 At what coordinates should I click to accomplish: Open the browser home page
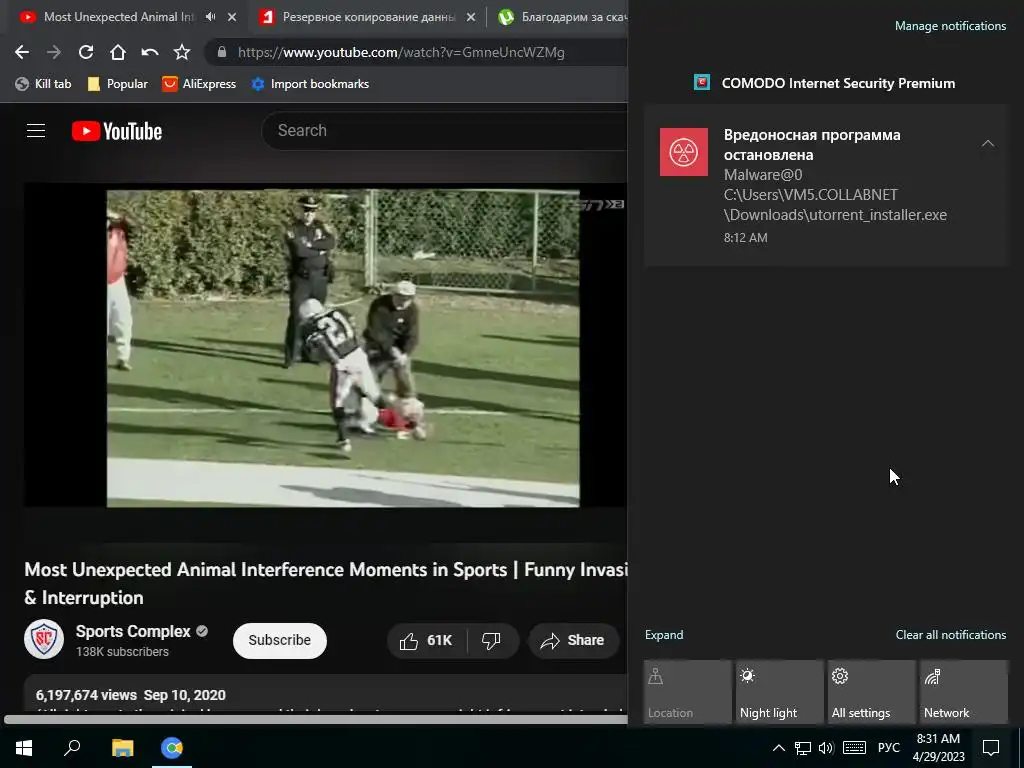tap(118, 52)
